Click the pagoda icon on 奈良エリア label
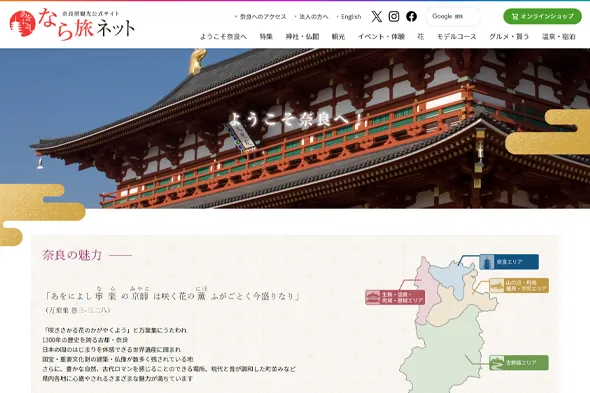This screenshot has height=393, width=590. 487,262
